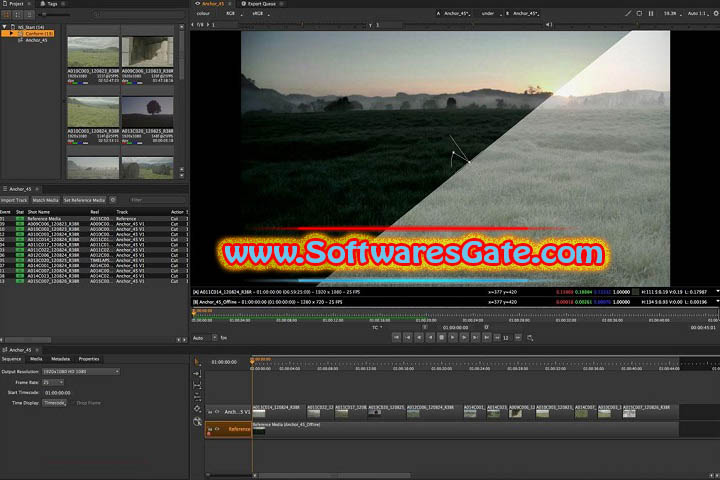
Task: Collapse the NS_Start project tree node
Action: 5,27
